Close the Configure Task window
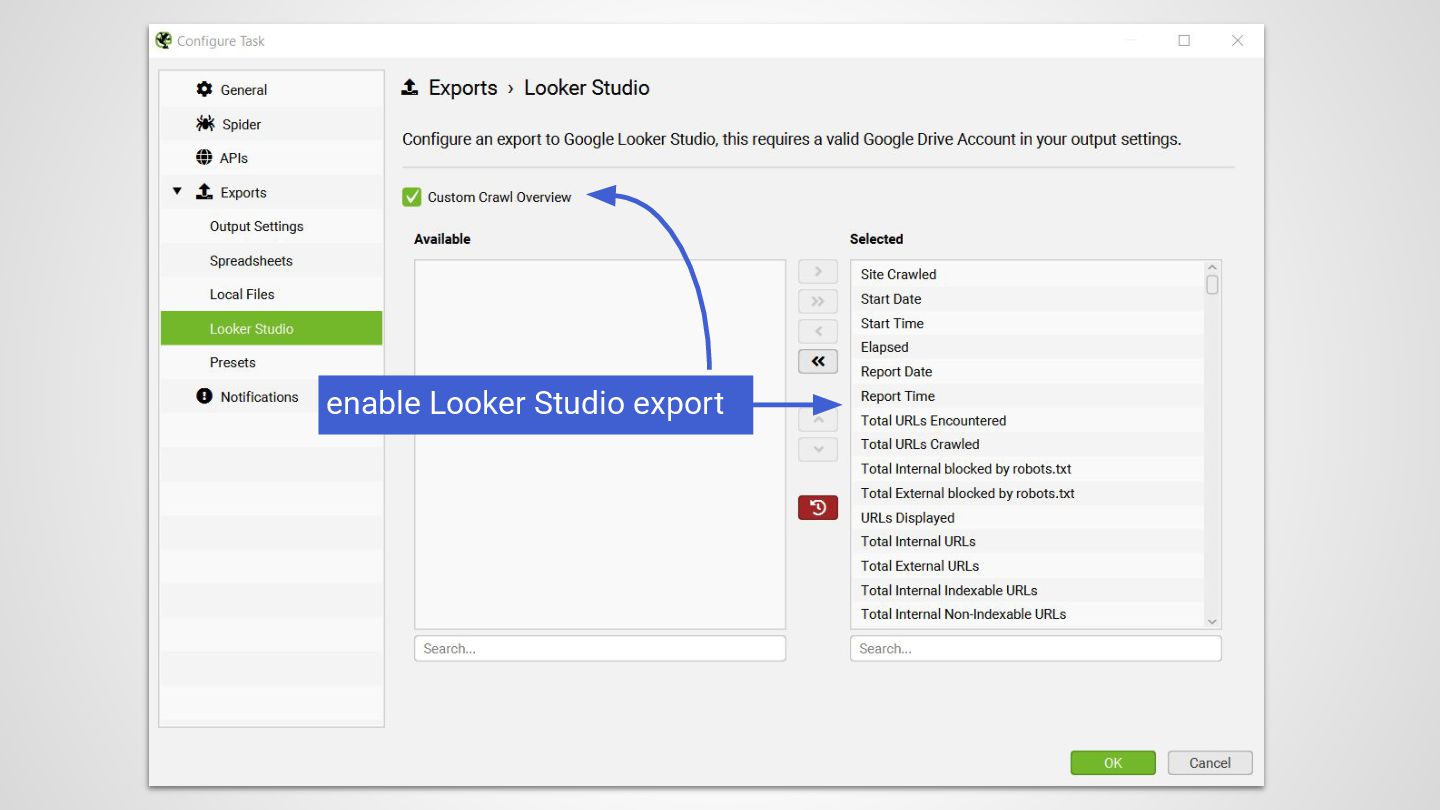The width and height of the screenshot is (1440, 810). point(1238,41)
